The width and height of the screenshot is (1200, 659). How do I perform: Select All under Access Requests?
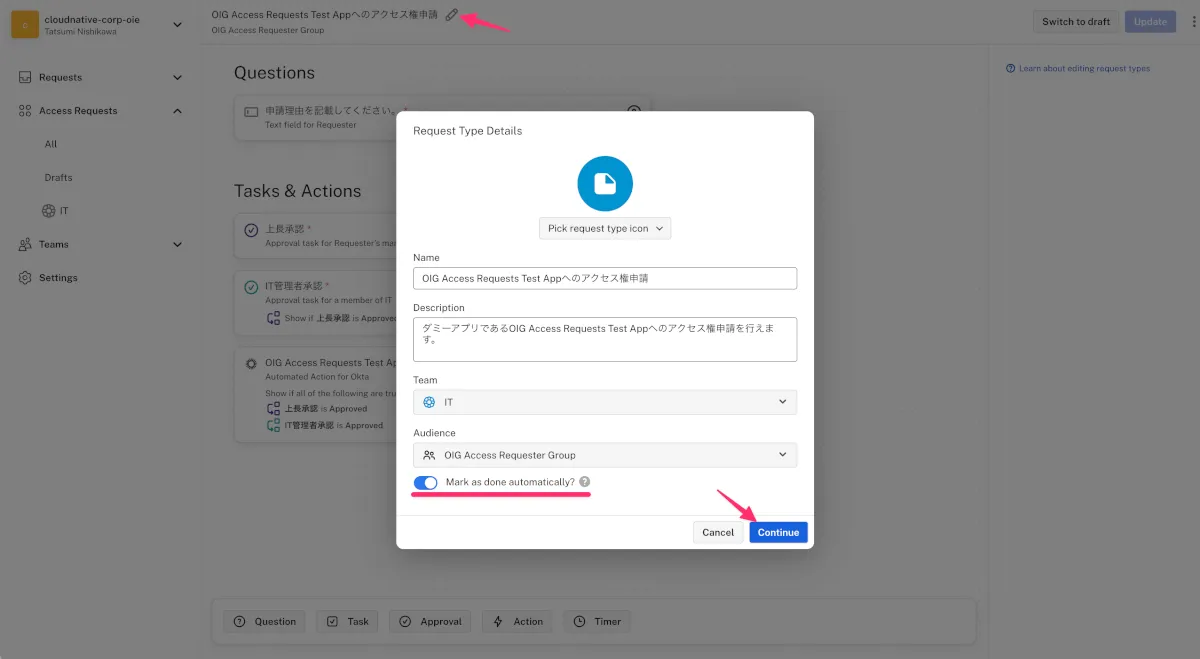click(x=51, y=144)
